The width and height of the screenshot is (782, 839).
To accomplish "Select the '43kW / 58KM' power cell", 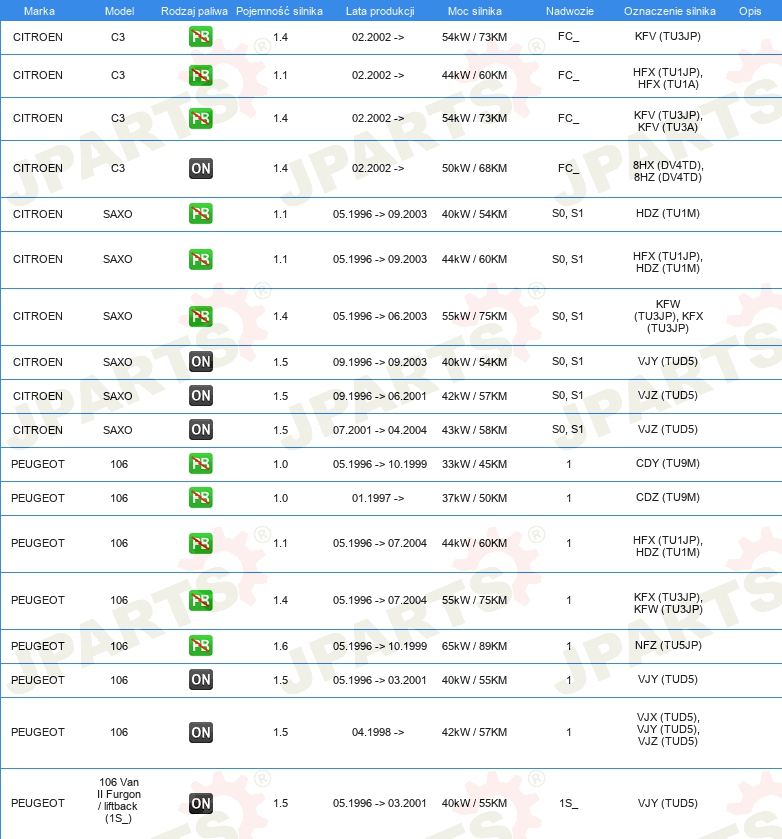I will (x=474, y=430).
